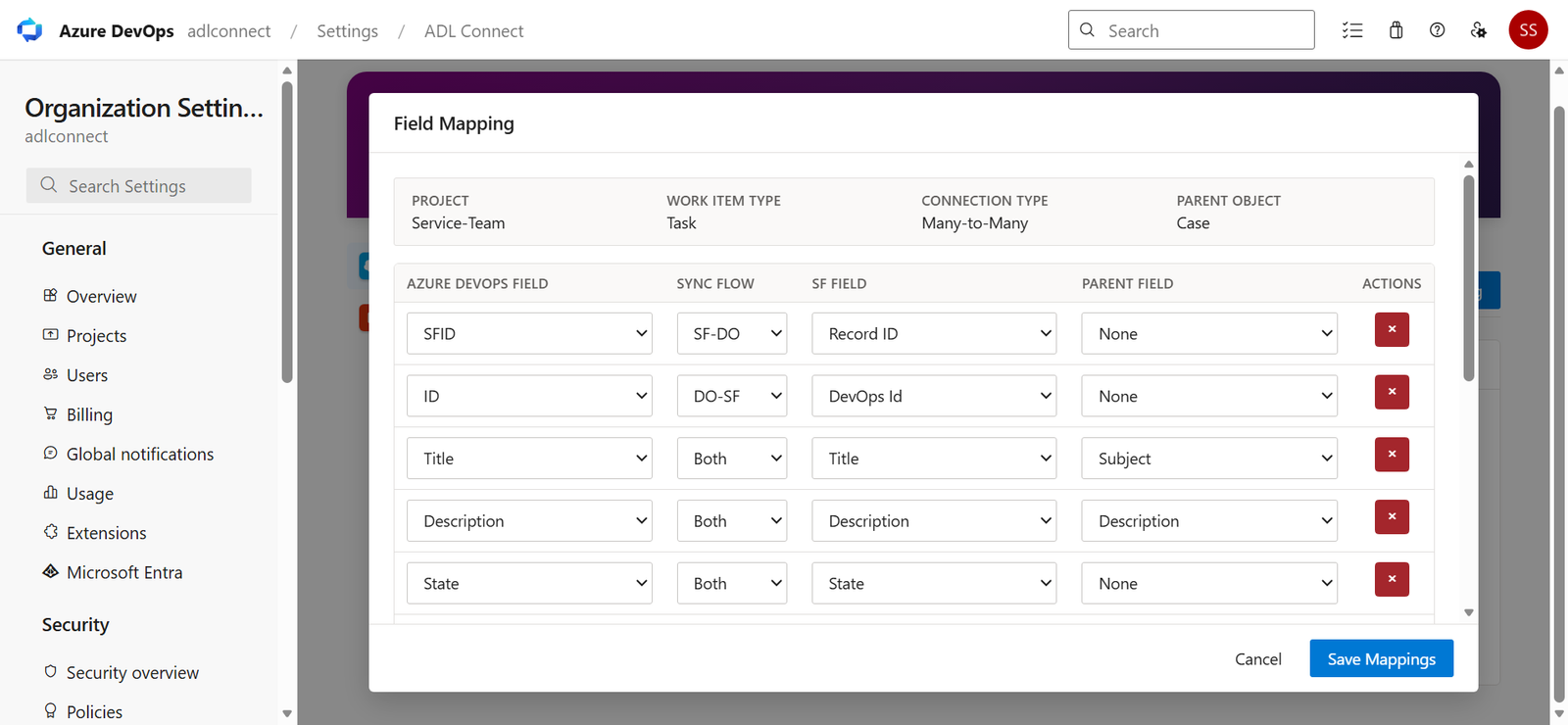Click the Many-to-Many connection type value
Viewport: 1568px width, 725px height.
[x=974, y=222]
